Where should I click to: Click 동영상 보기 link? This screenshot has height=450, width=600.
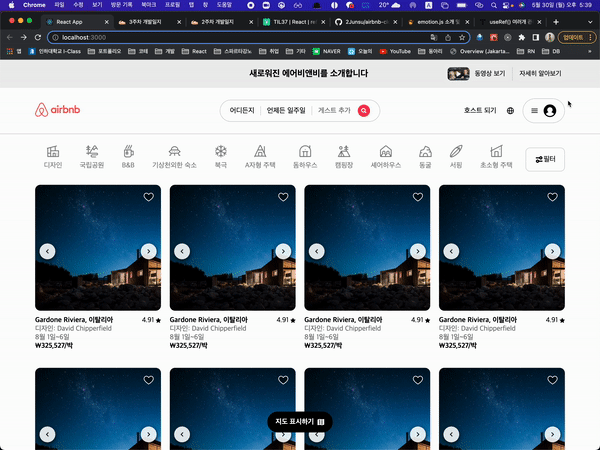(x=490, y=73)
